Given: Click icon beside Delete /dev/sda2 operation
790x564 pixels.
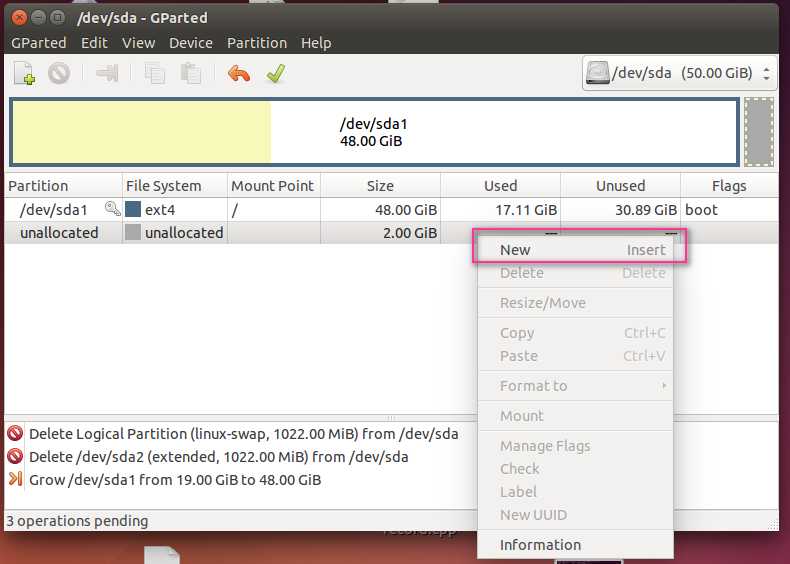Looking at the screenshot, I should (15, 457).
